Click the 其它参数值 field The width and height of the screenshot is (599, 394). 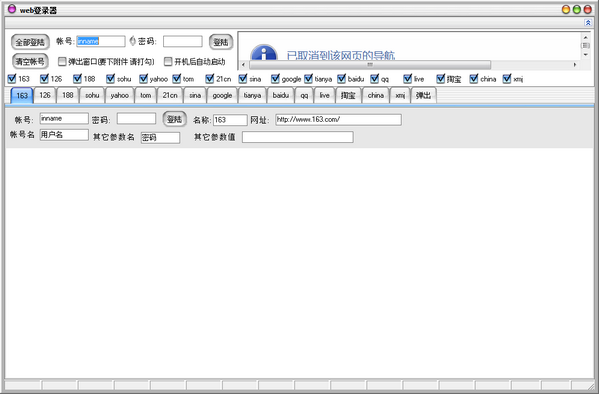pyautogui.click(x=298, y=137)
